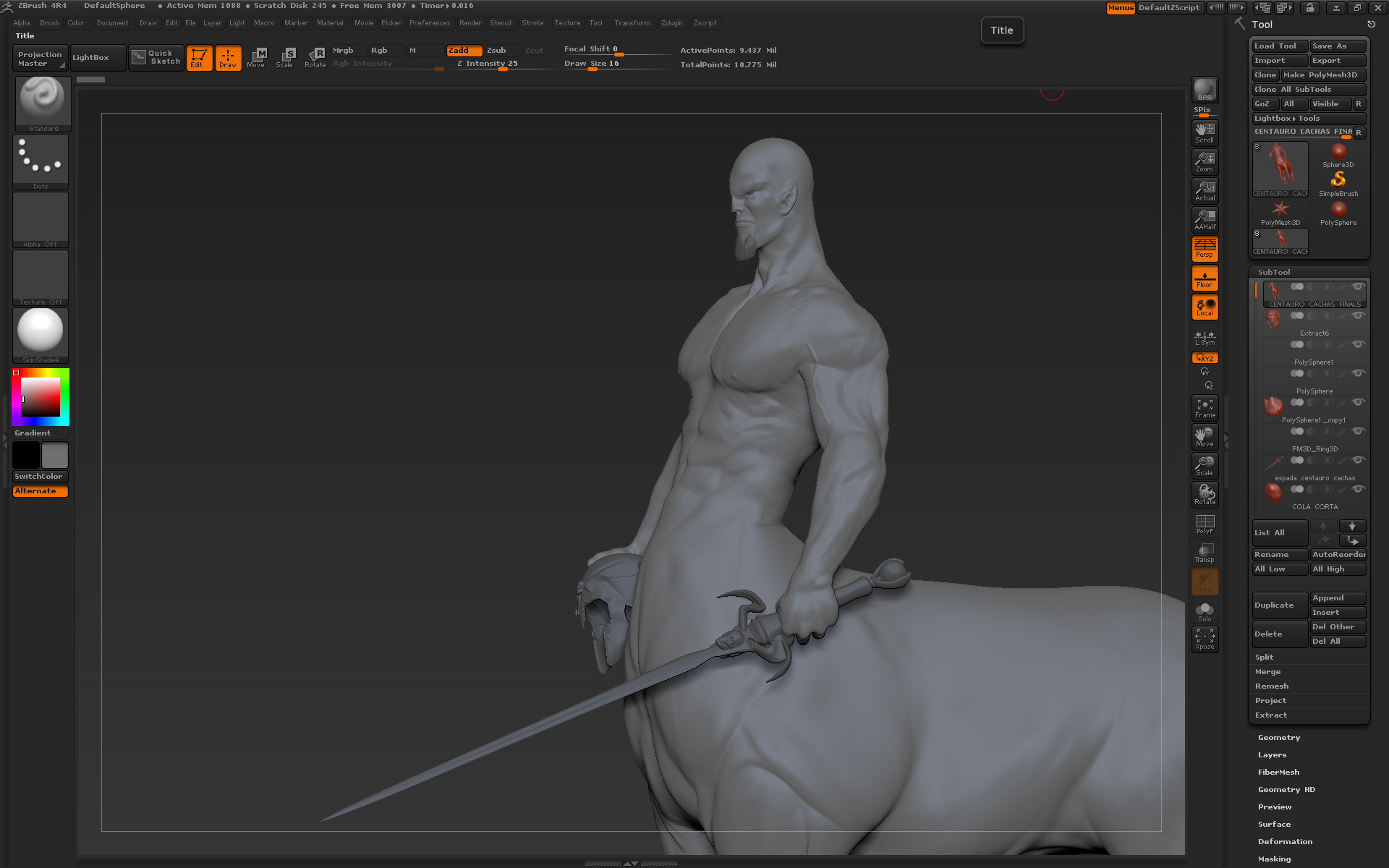
Task: Open the Preferences menu
Action: pyautogui.click(x=429, y=23)
